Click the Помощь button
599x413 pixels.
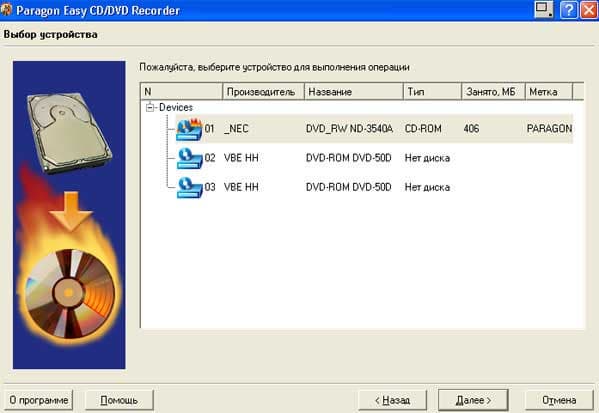(119, 400)
